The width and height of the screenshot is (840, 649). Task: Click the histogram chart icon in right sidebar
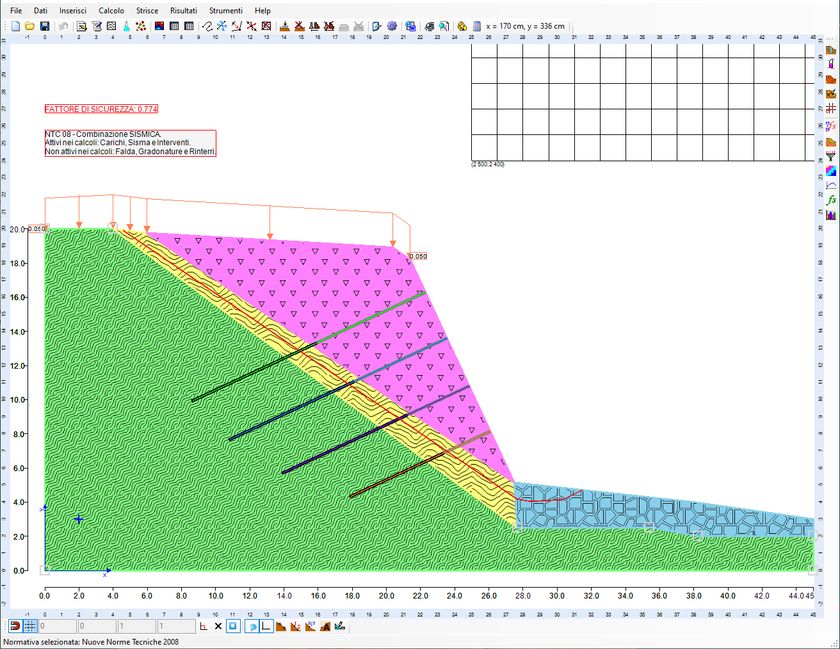tap(830, 215)
